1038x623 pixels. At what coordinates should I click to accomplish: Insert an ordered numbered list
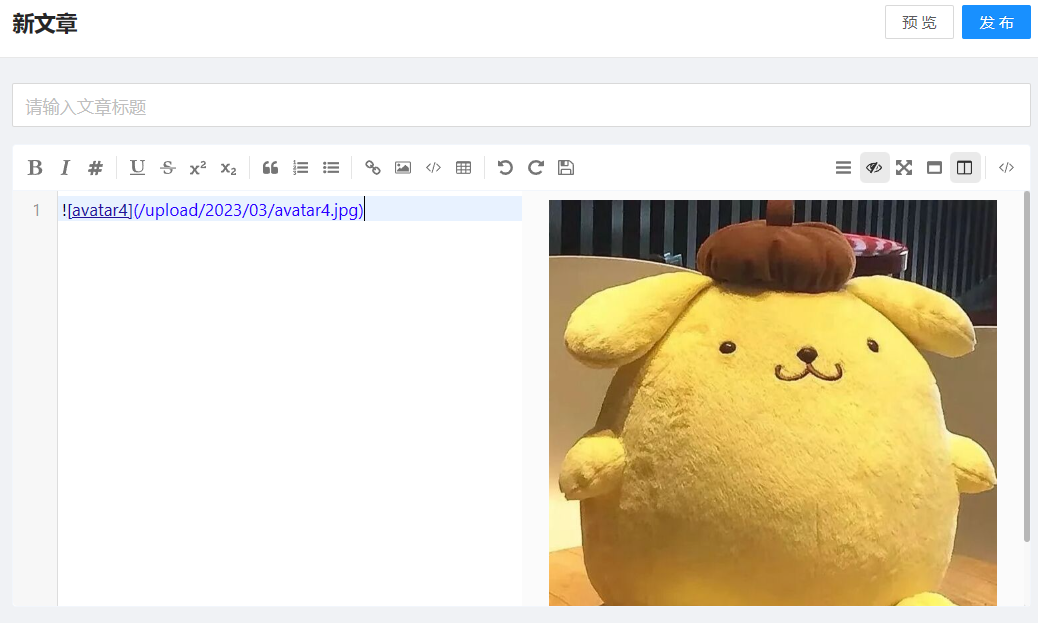point(301,168)
